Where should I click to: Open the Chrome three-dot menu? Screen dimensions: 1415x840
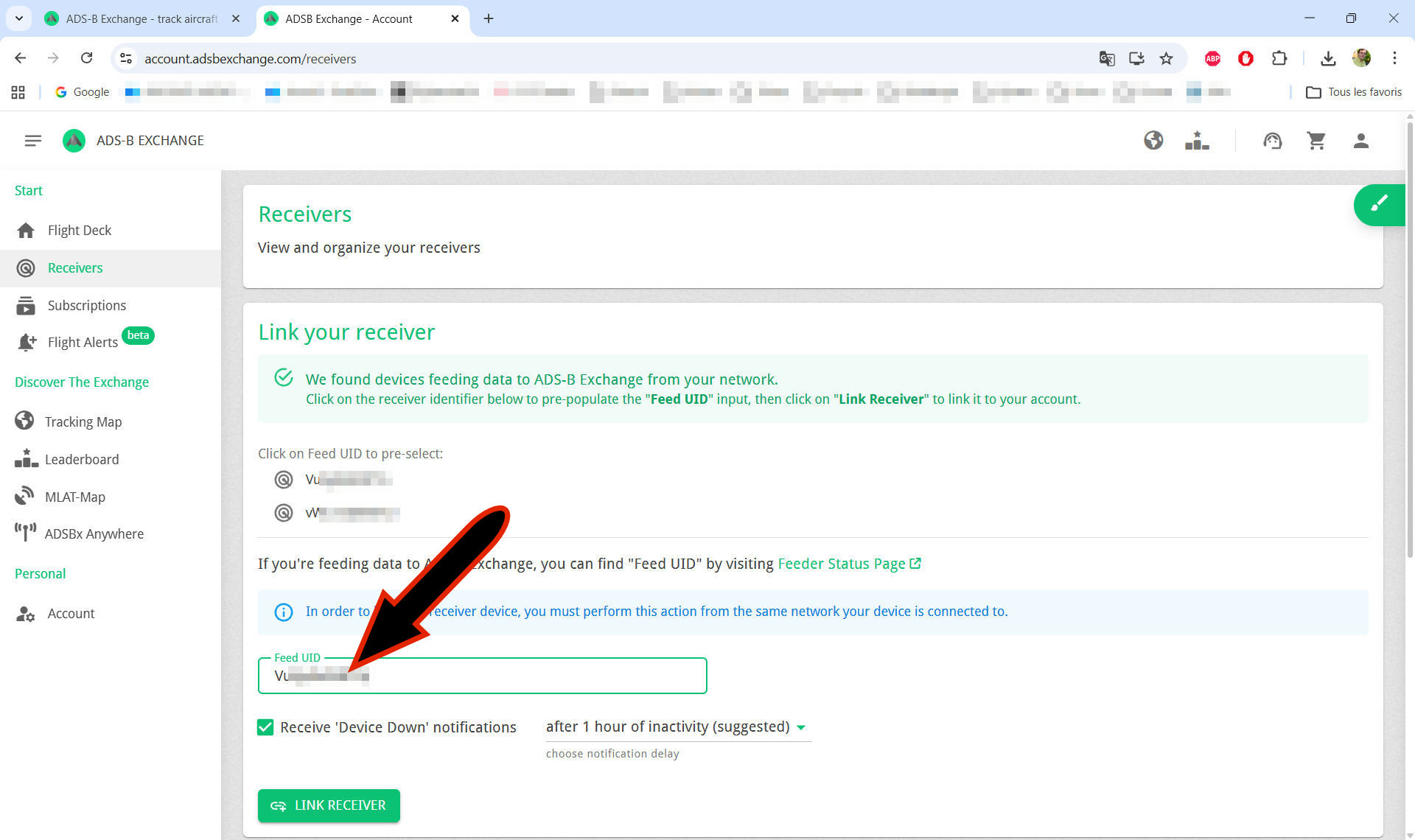[x=1394, y=58]
